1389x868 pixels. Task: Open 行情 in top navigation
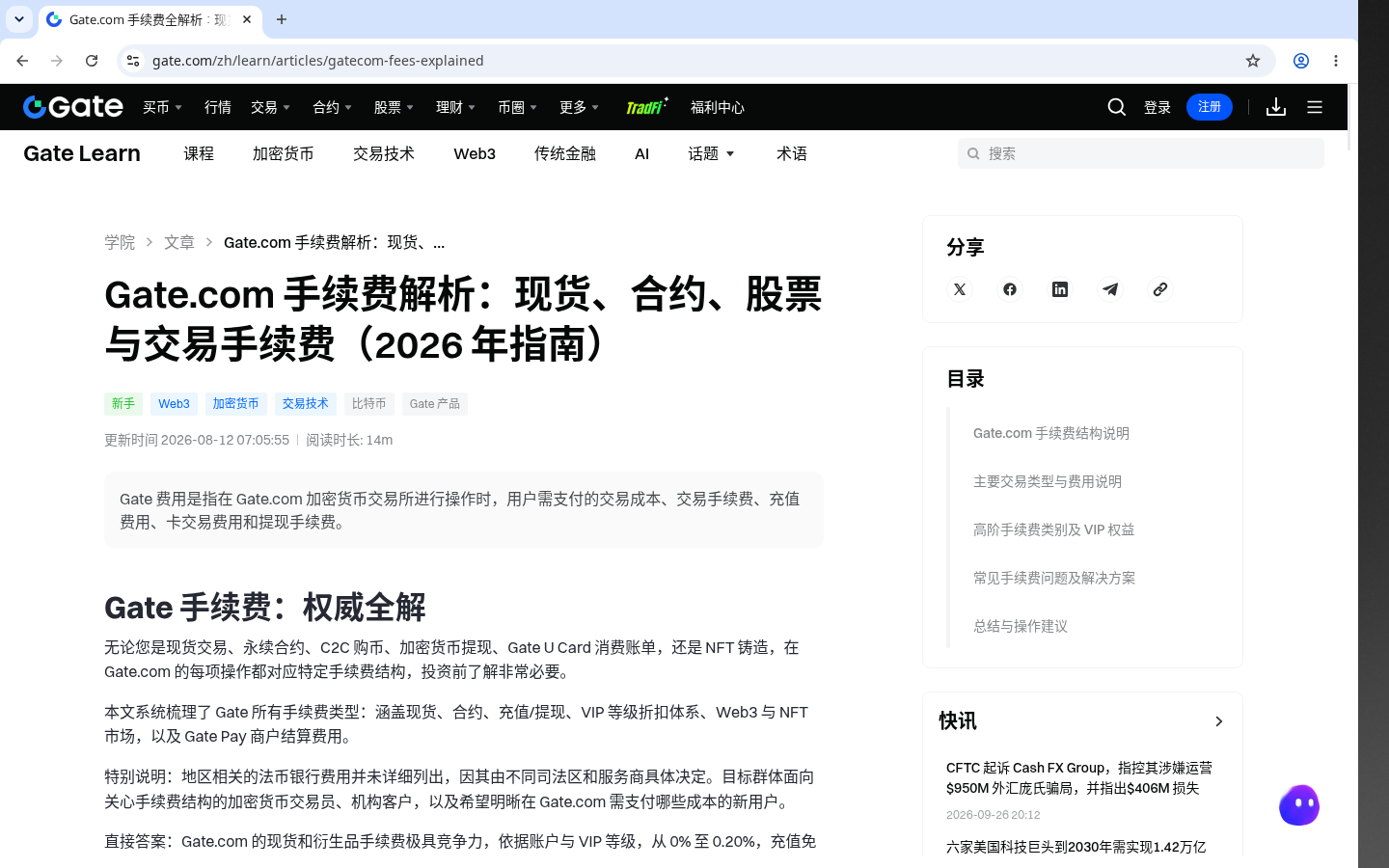click(218, 107)
